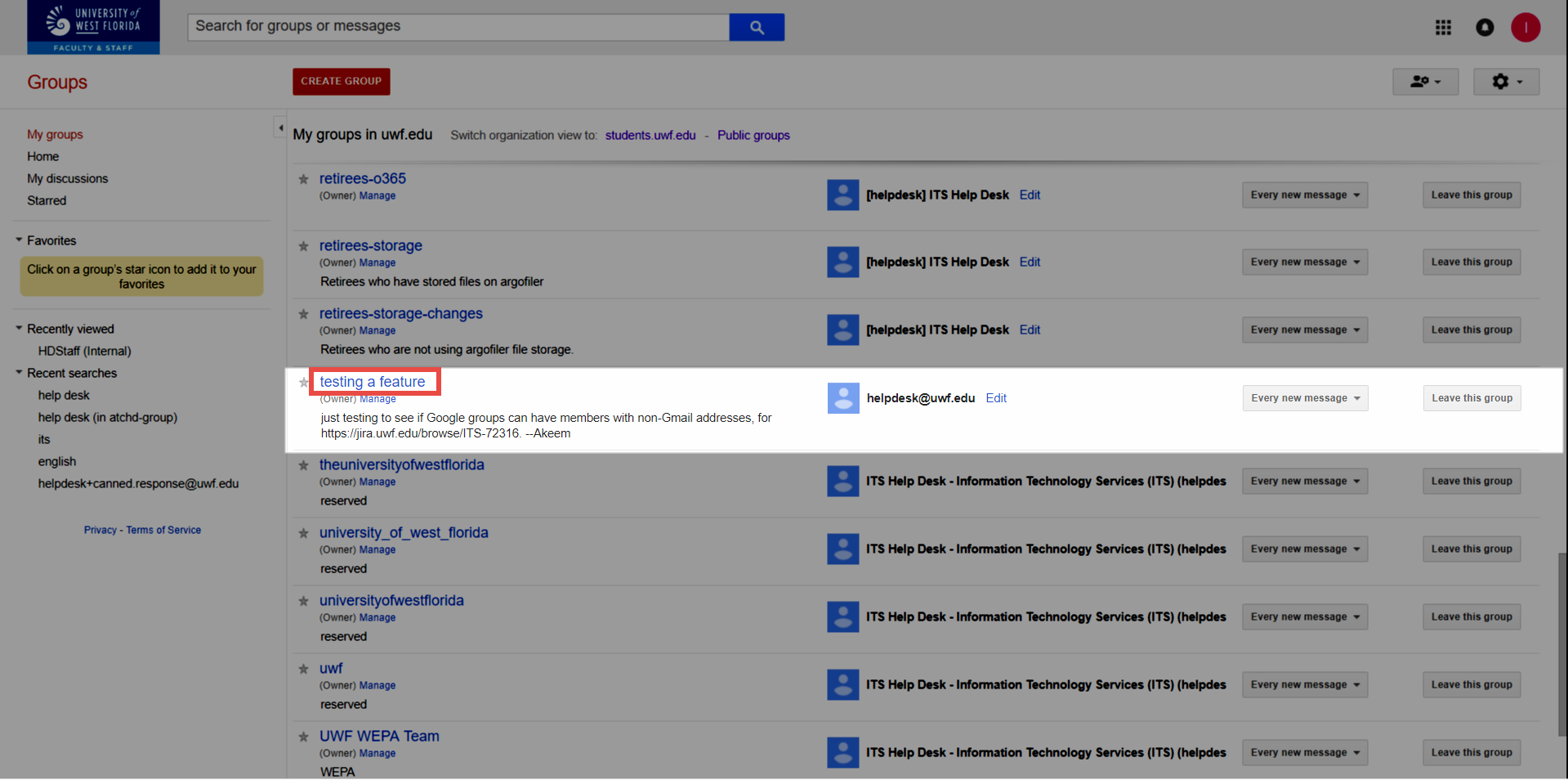Open the account avatar menu
The height and width of the screenshot is (780, 1568).
[x=1526, y=28]
